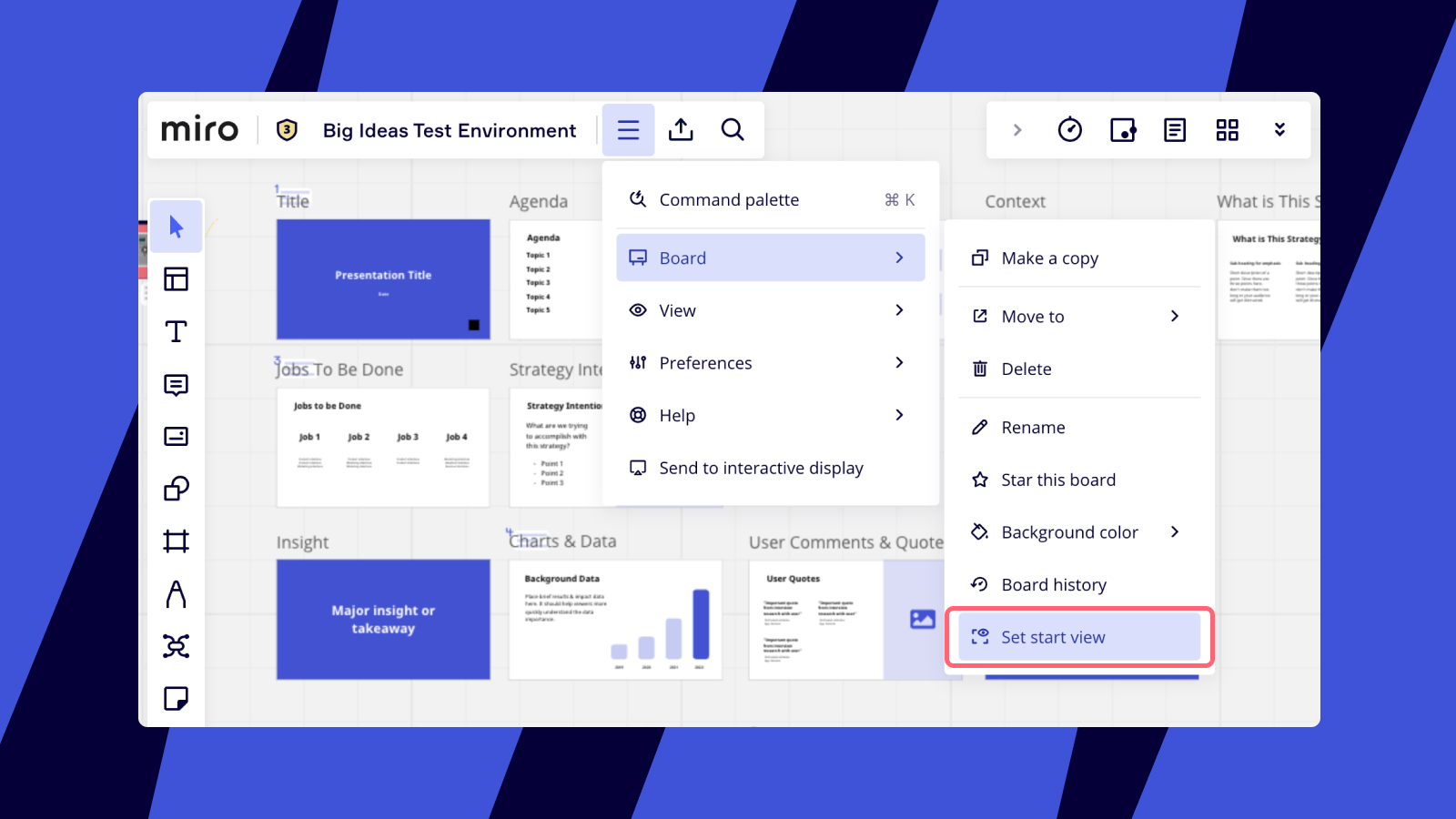Toggle the hamburger main menu button
This screenshot has width=1456, height=819.
click(628, 130)
